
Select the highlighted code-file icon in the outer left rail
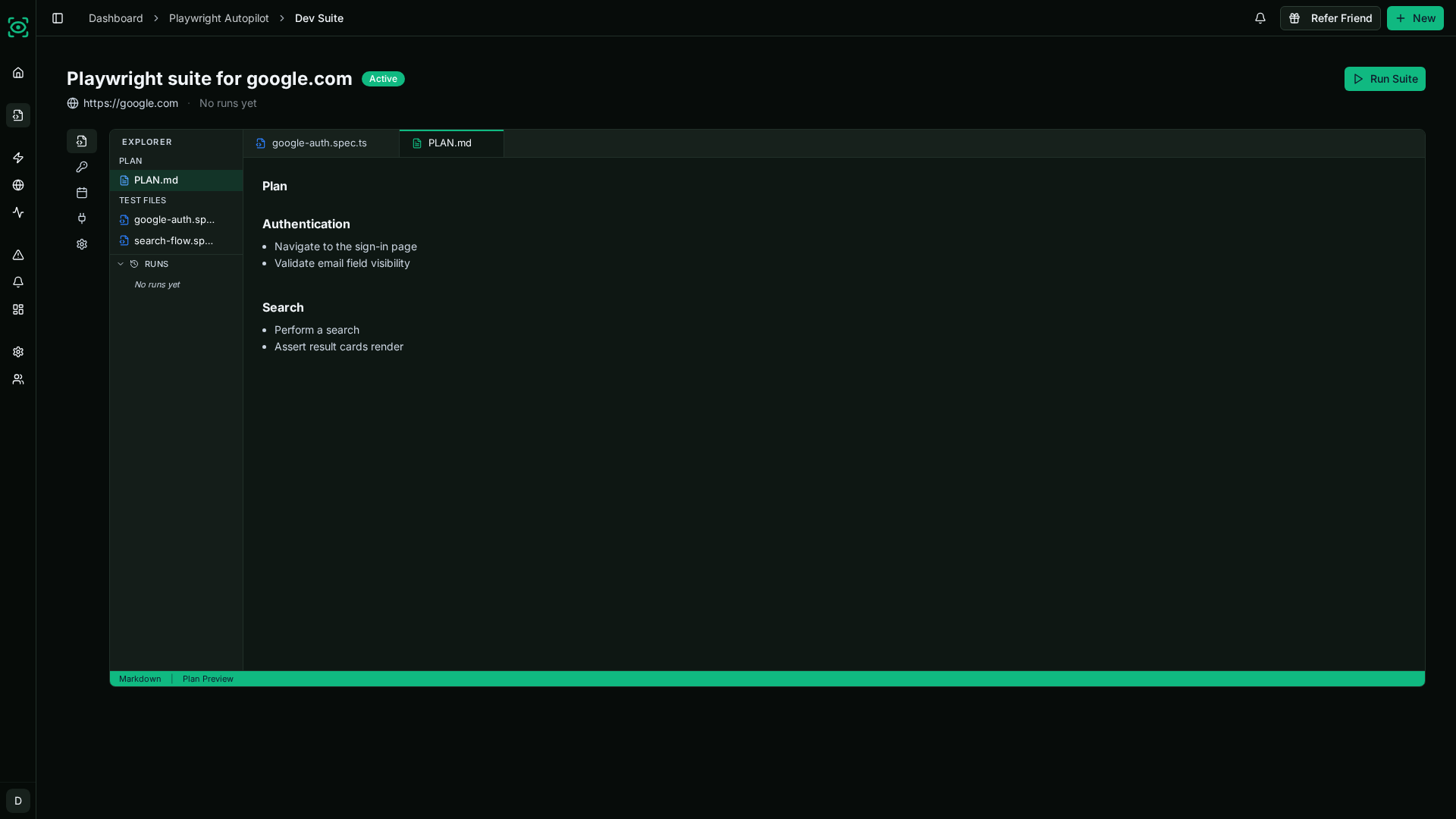pos(18,115)
